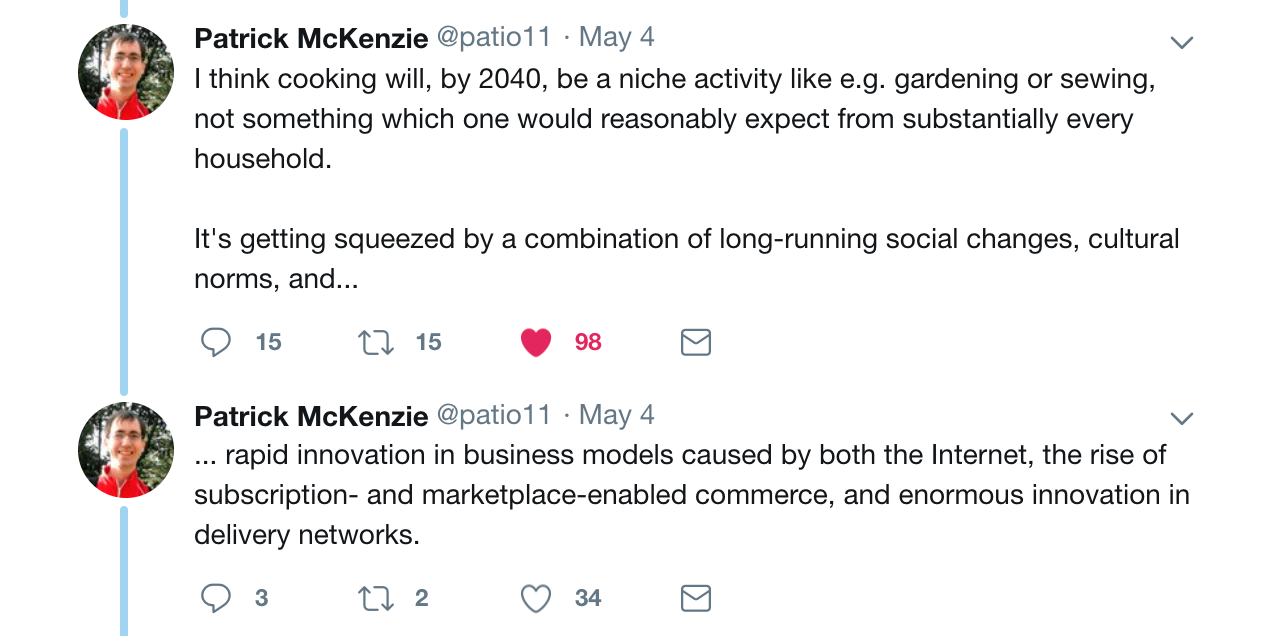Toggle off the liked heart on the top tweet
This screenshot has width=1276, height=636.
pyautogui.click(x=536, y=341)
